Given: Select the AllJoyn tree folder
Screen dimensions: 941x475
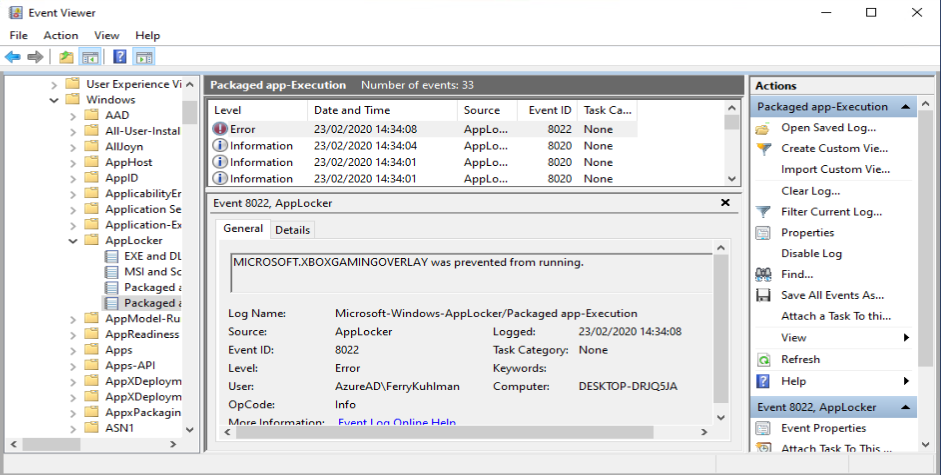Looking at the screenshot, I should coord(124,147).
